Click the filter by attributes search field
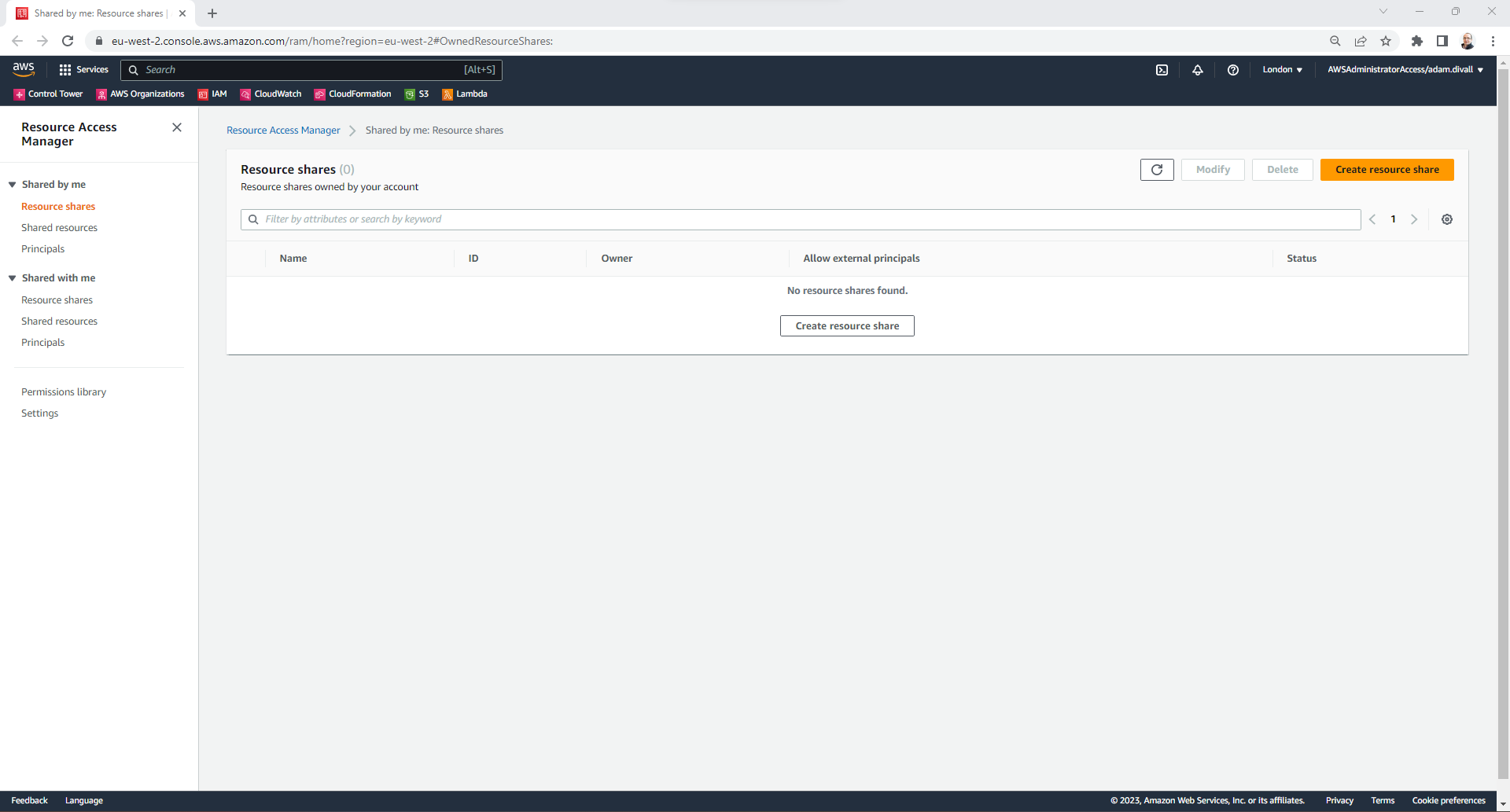 pos(801,219)
